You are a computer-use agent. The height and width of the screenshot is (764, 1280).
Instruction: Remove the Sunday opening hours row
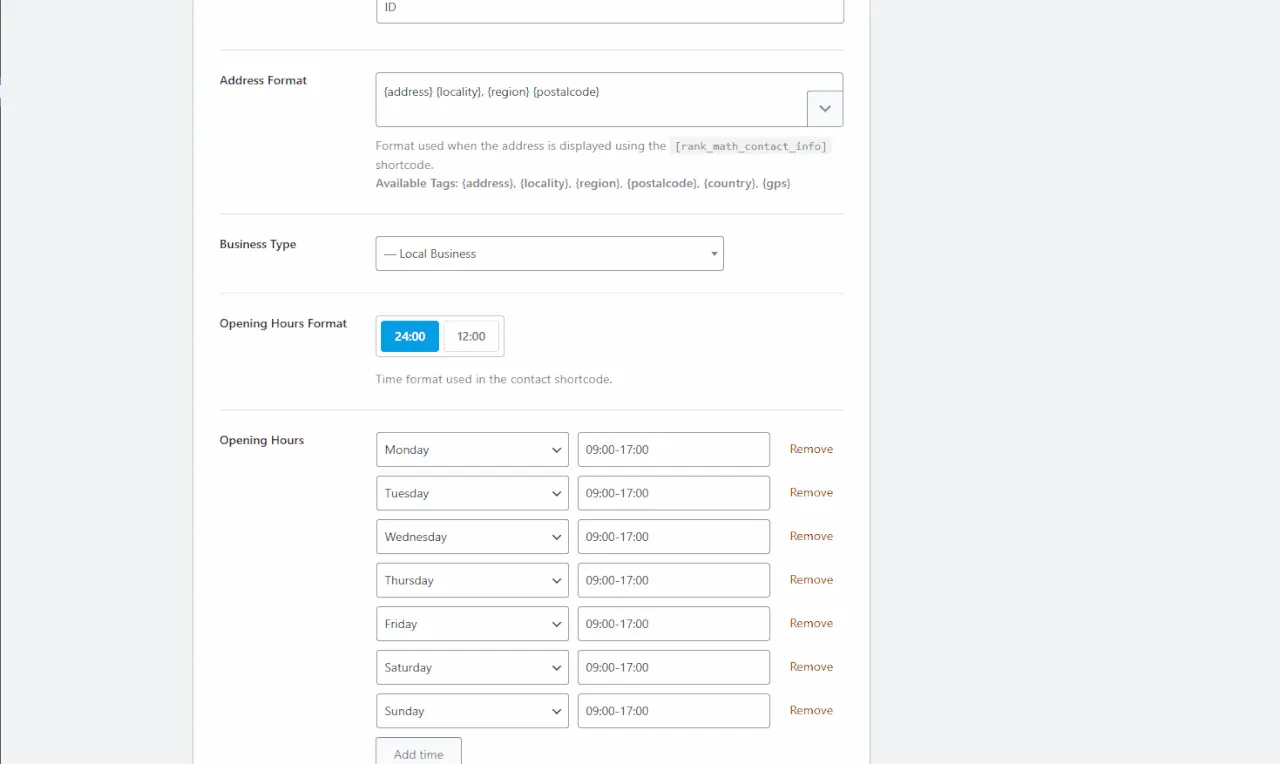[x=811, y=710]
